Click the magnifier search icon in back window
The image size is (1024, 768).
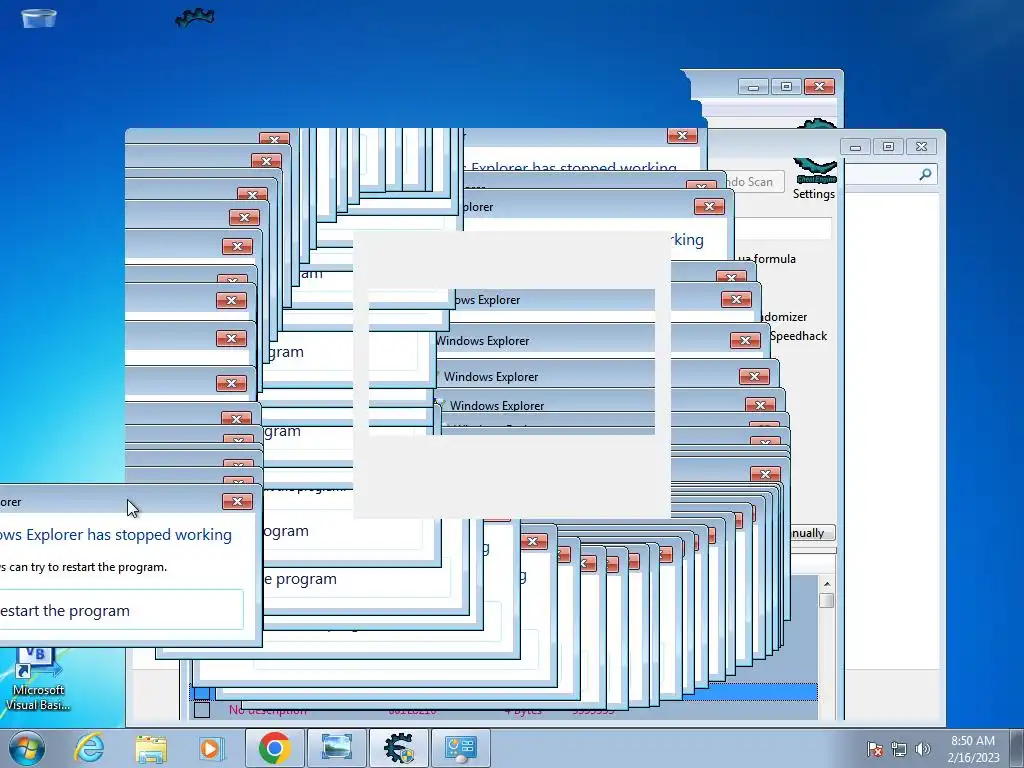(925, 174)
